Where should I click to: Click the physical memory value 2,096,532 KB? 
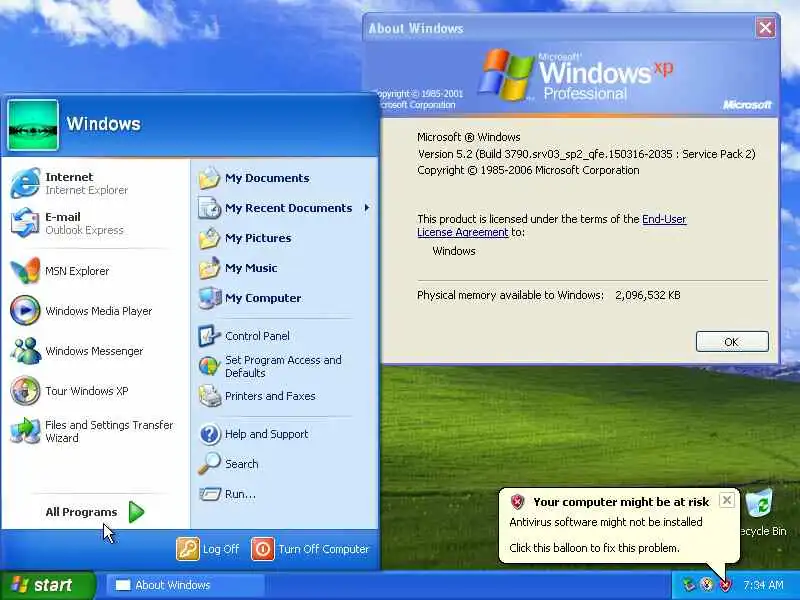pos(647,295)
